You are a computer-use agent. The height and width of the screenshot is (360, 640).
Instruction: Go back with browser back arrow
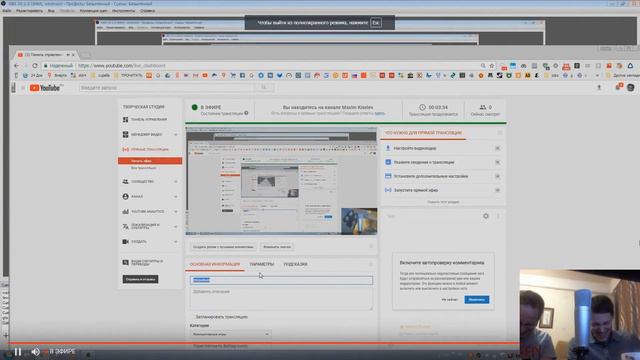(x=16, y=65)
